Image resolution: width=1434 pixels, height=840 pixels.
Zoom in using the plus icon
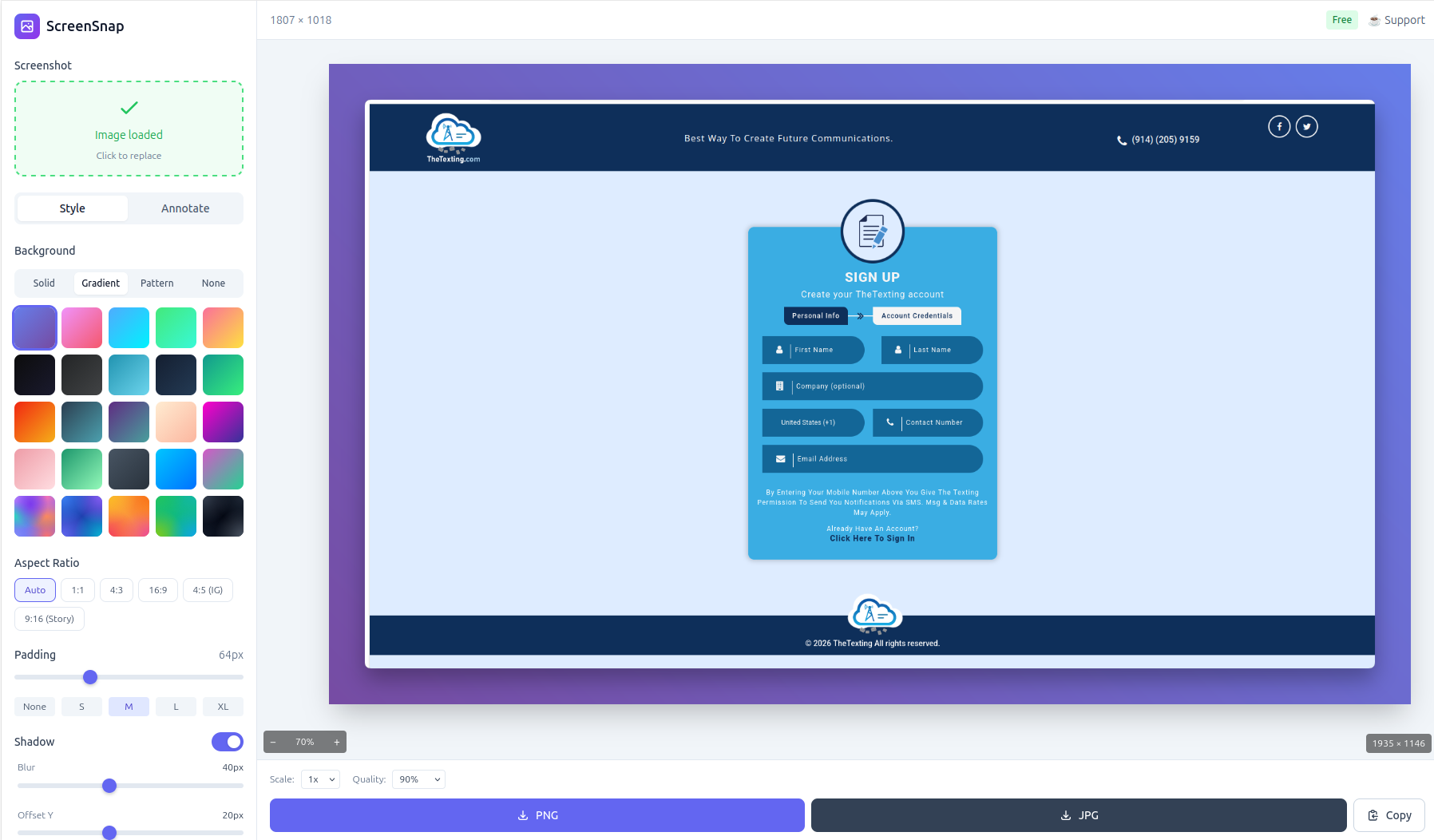click(336, 742)
